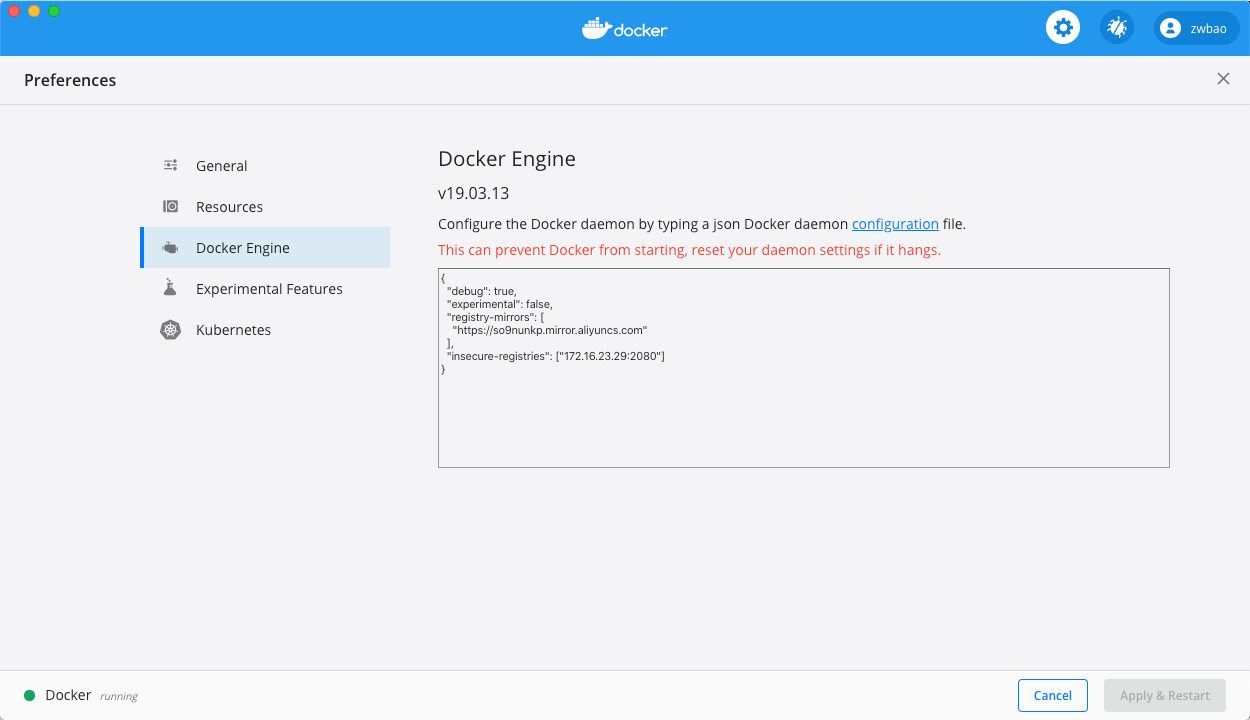The width and height of the screenshot is (1250, 720).
Task: Select the General settings icon in sidebar
Action: 170,165
